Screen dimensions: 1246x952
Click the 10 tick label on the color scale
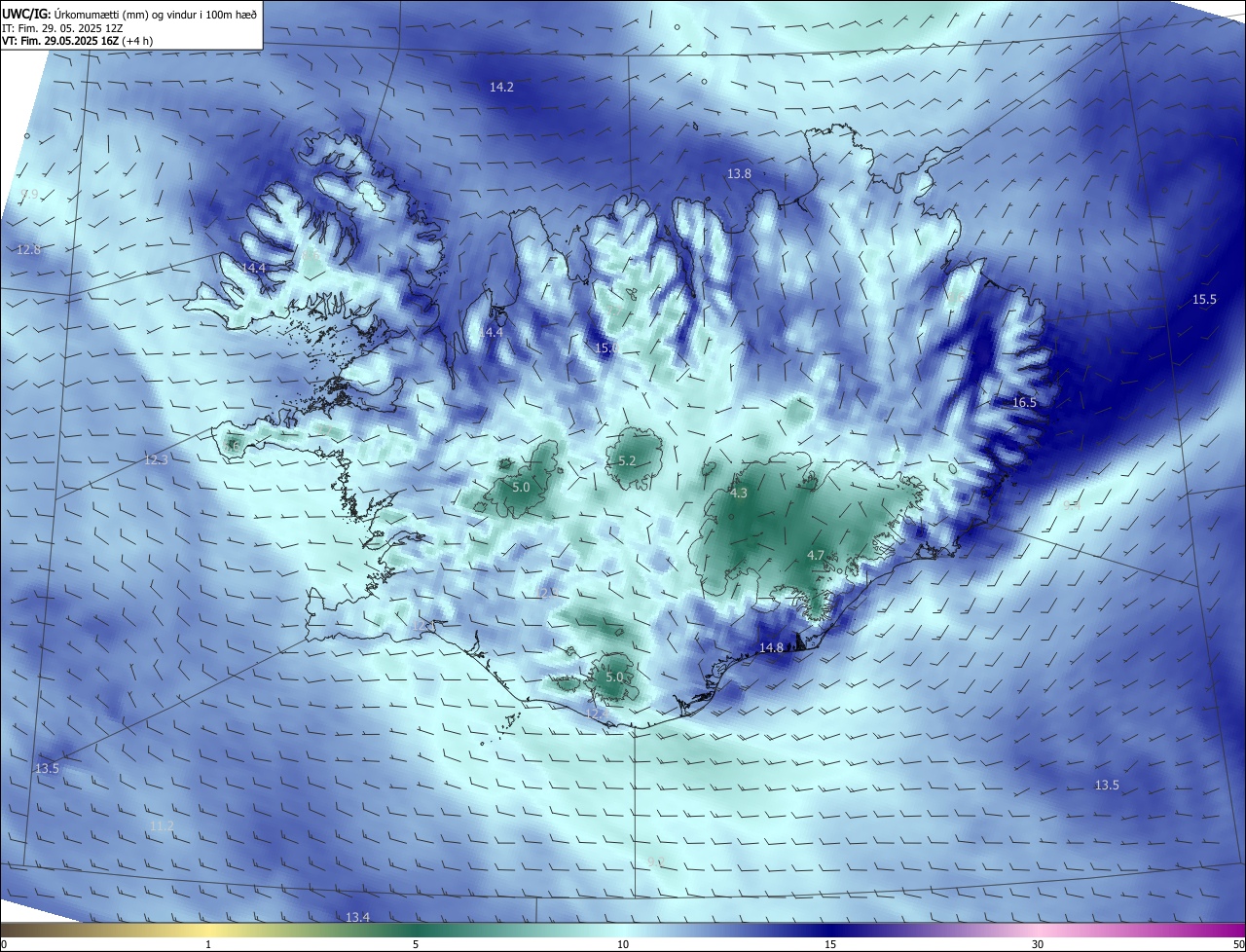point(623,944)
